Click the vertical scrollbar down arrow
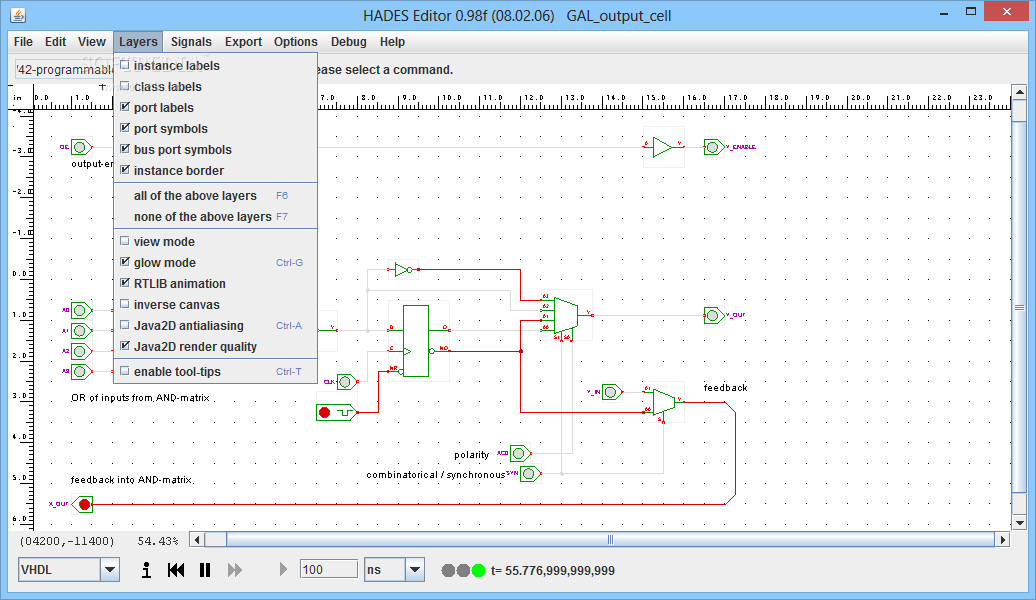The height and width of the screenshot is (600, 1036). 1019,522
